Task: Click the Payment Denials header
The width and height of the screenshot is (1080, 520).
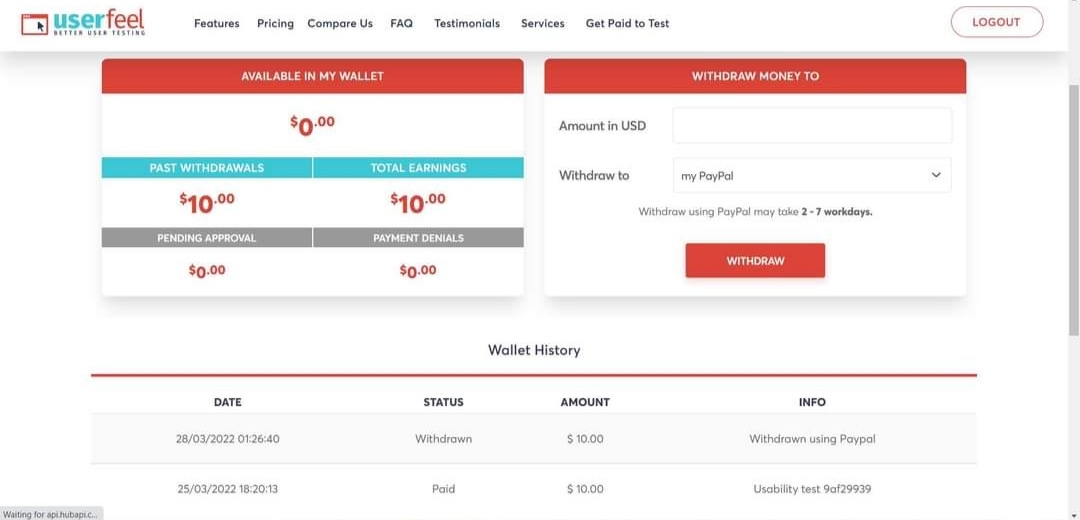Action: click(418, 238)
